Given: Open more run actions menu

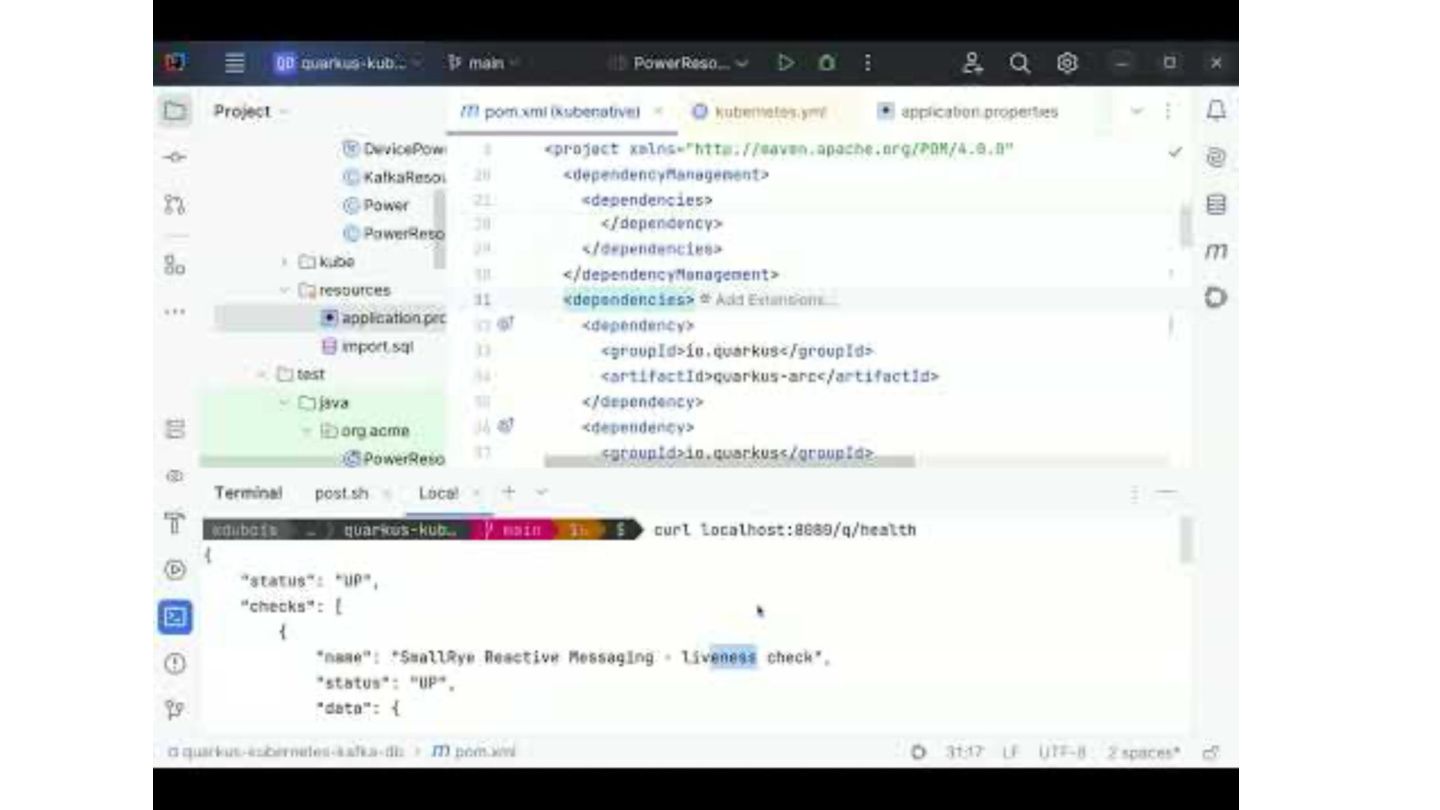Looking at the screenshot, I should (x=867, y=63).
